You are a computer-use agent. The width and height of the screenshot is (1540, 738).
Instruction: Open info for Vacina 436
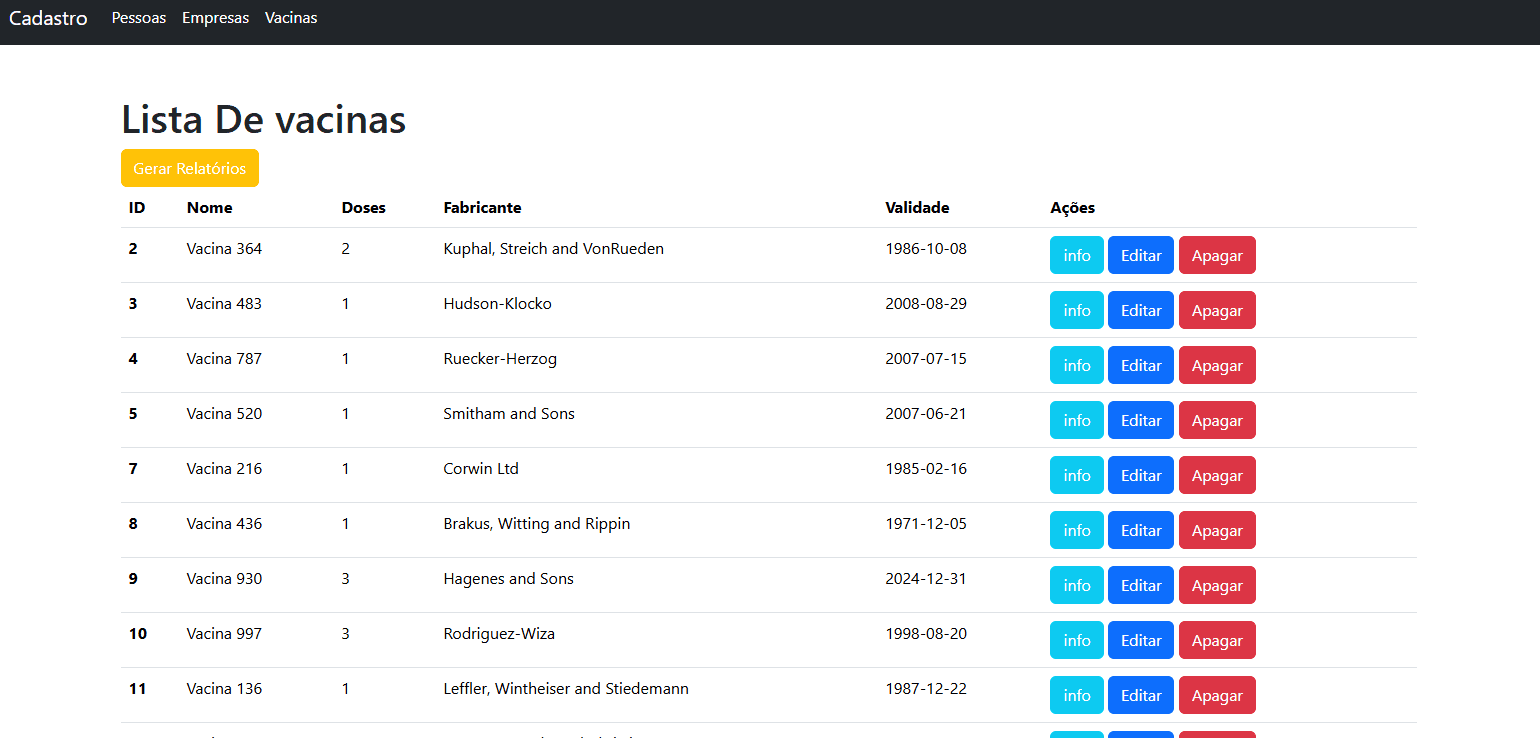1077,530
